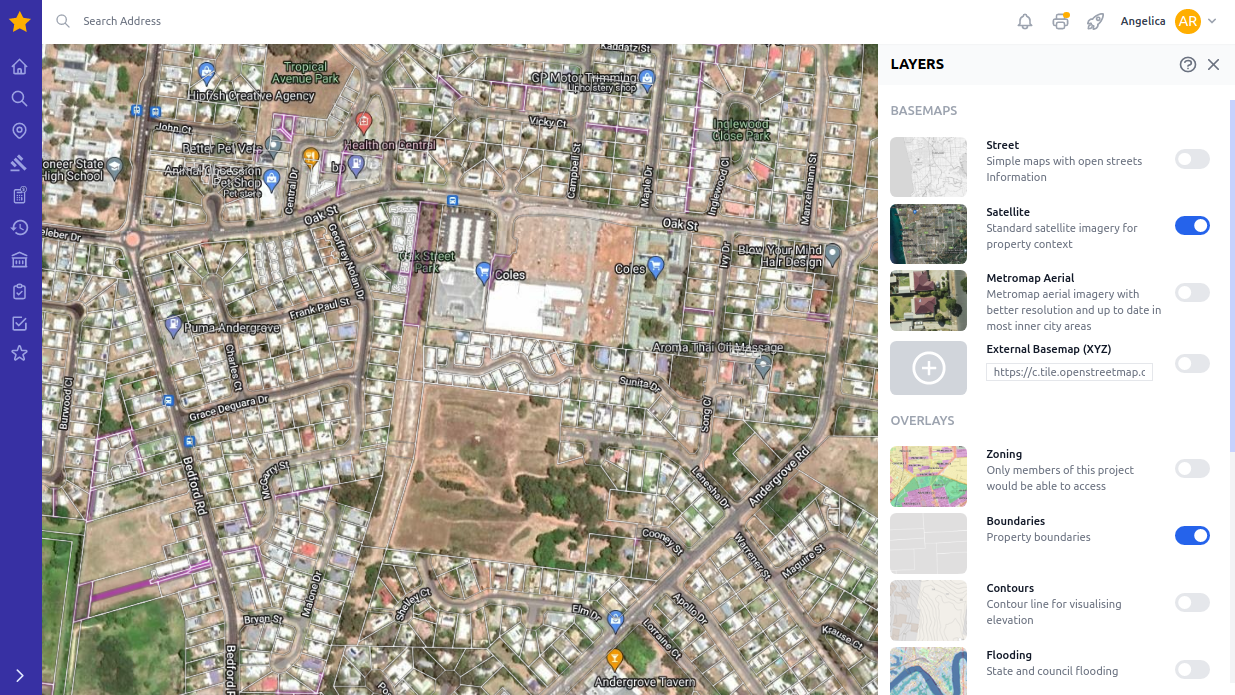
Task: Click the star logo icon in the sidebar
Action: point(20,21)
